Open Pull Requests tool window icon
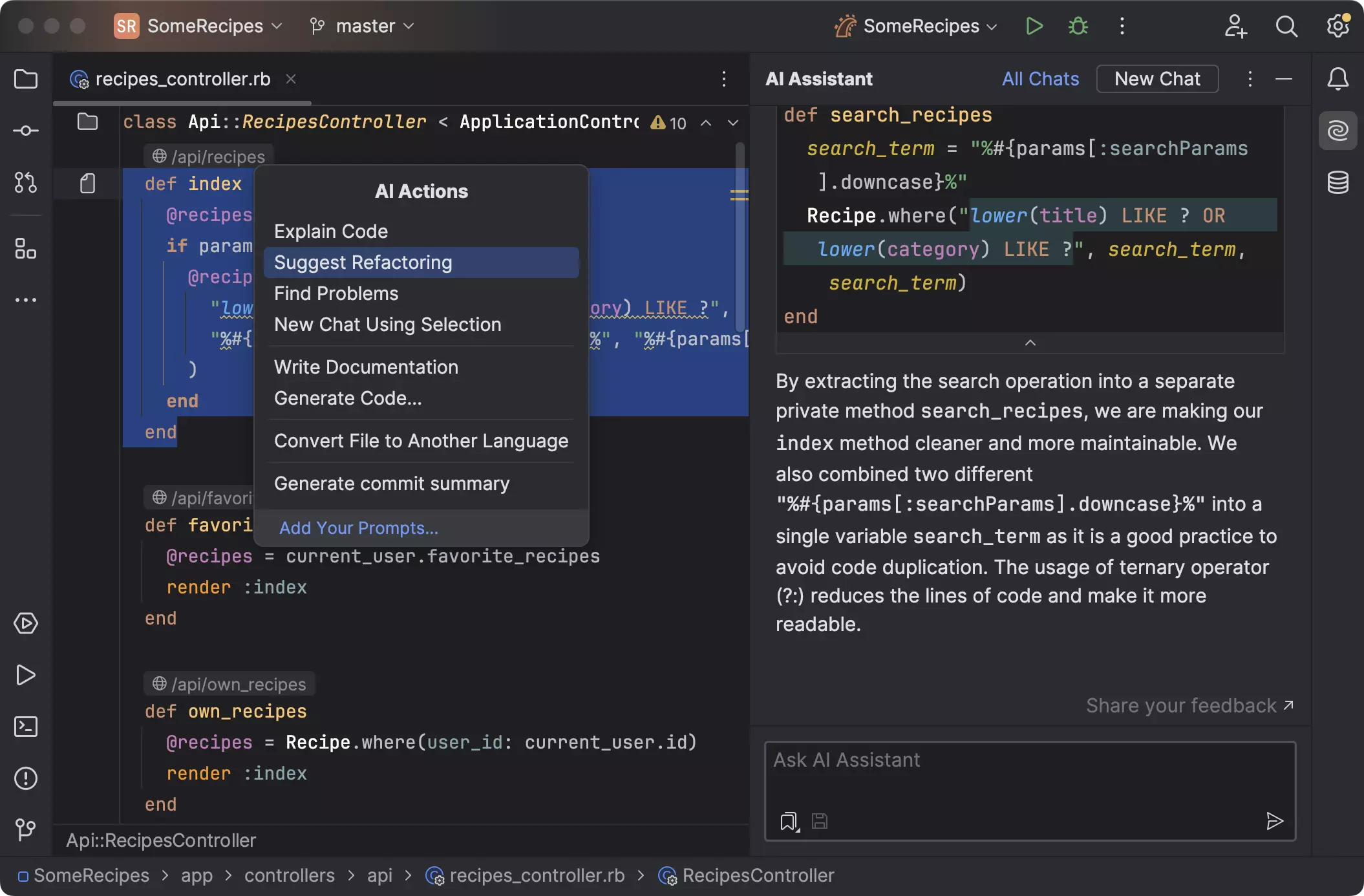 point(26,182)
